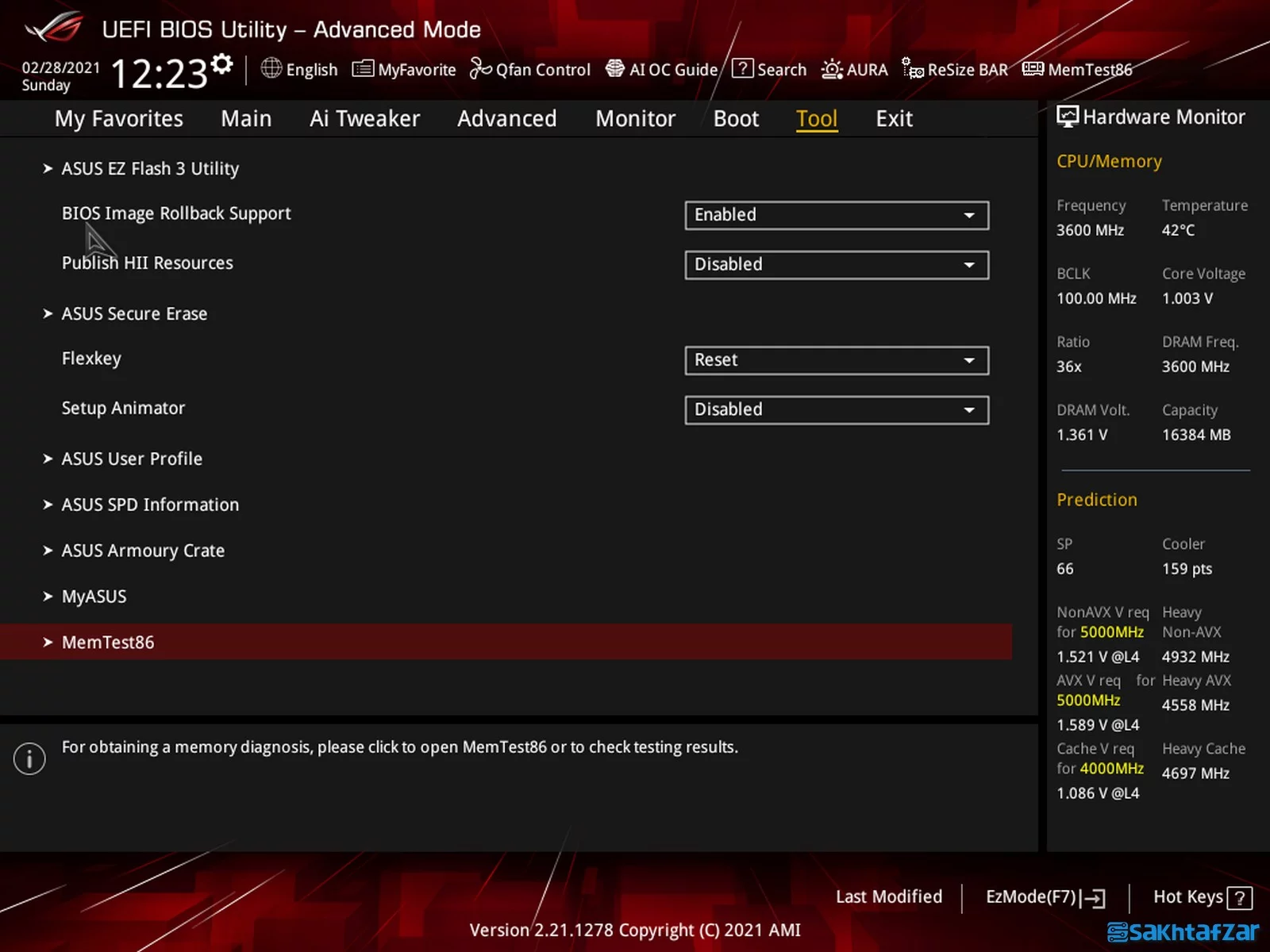Click the Prediction heading
The width and height of the screenshot is (1270, 952).
click(1097, 500)
